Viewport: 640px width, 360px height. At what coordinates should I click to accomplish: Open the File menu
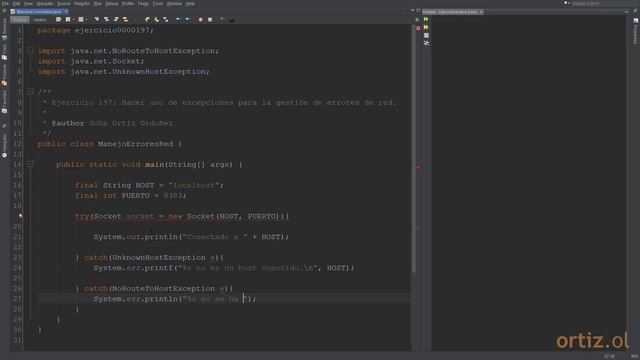[x=5, y=4]
